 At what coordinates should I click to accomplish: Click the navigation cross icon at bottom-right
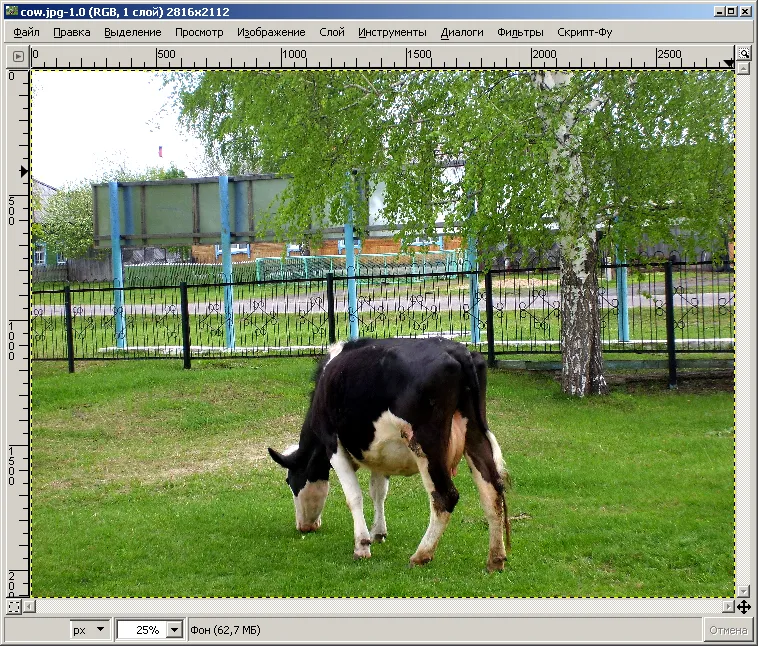click(x=744, y=607)
